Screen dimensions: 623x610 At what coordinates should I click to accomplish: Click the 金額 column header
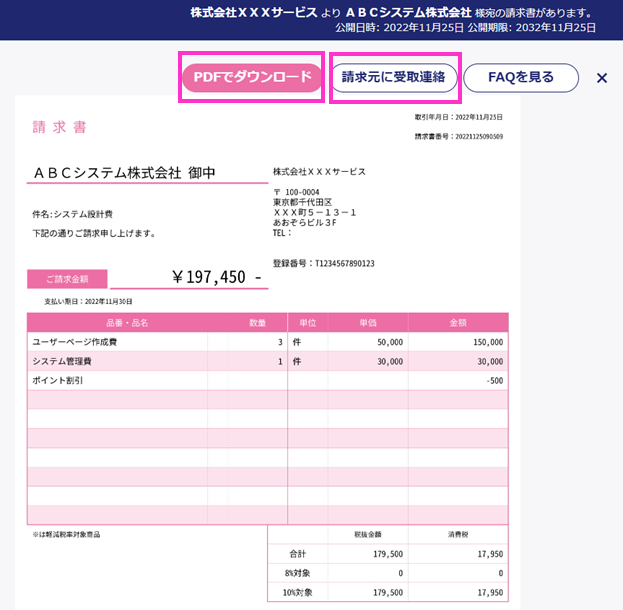tap(458, 323)
